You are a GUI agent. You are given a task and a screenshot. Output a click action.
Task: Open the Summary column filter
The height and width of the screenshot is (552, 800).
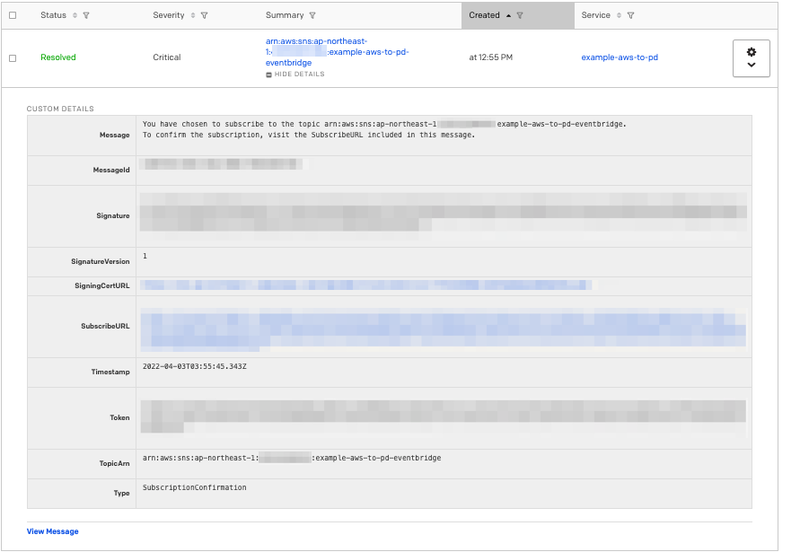(x=312, y=15)
